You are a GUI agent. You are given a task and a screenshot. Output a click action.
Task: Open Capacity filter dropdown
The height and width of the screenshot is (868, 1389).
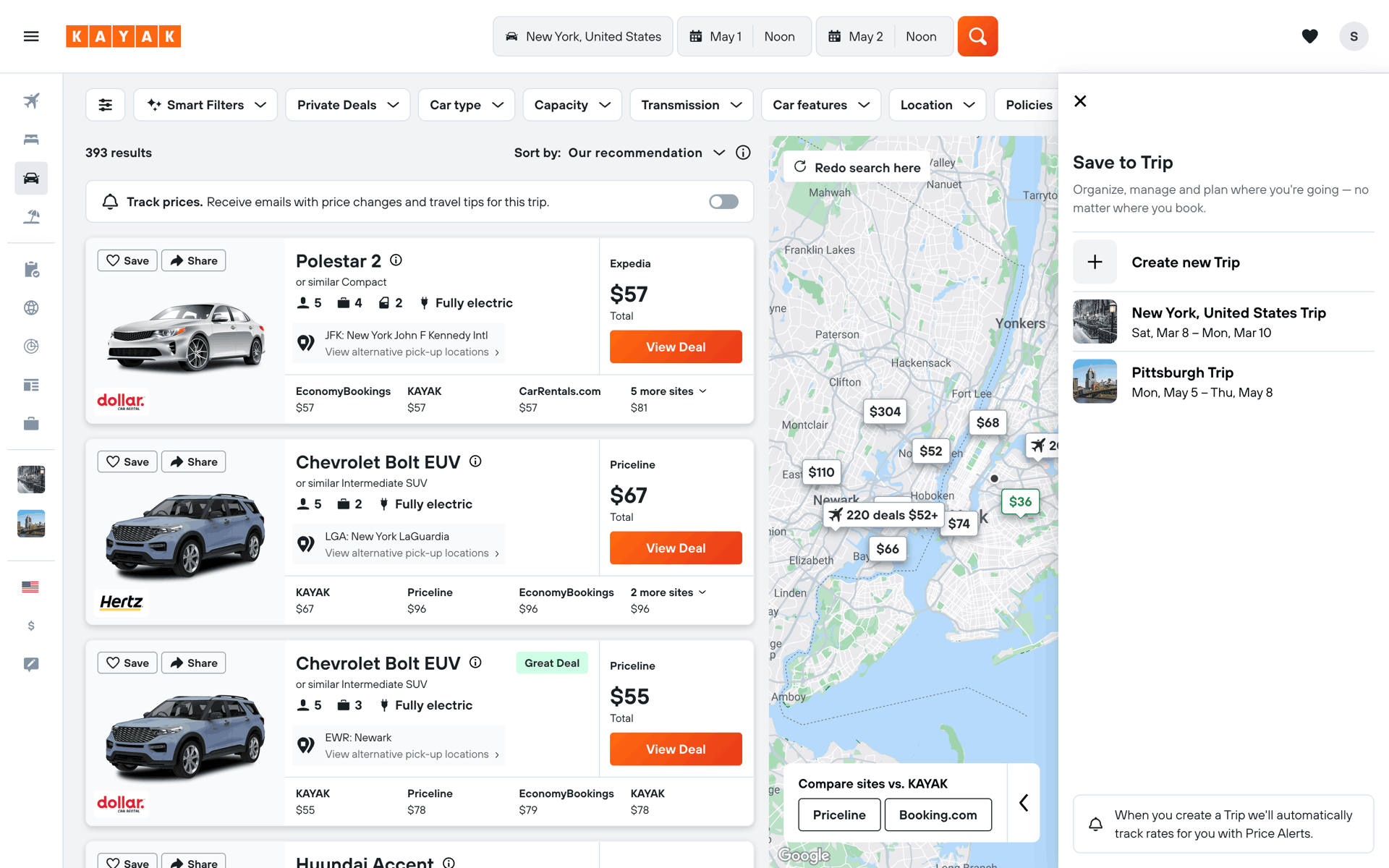point(572,105)
